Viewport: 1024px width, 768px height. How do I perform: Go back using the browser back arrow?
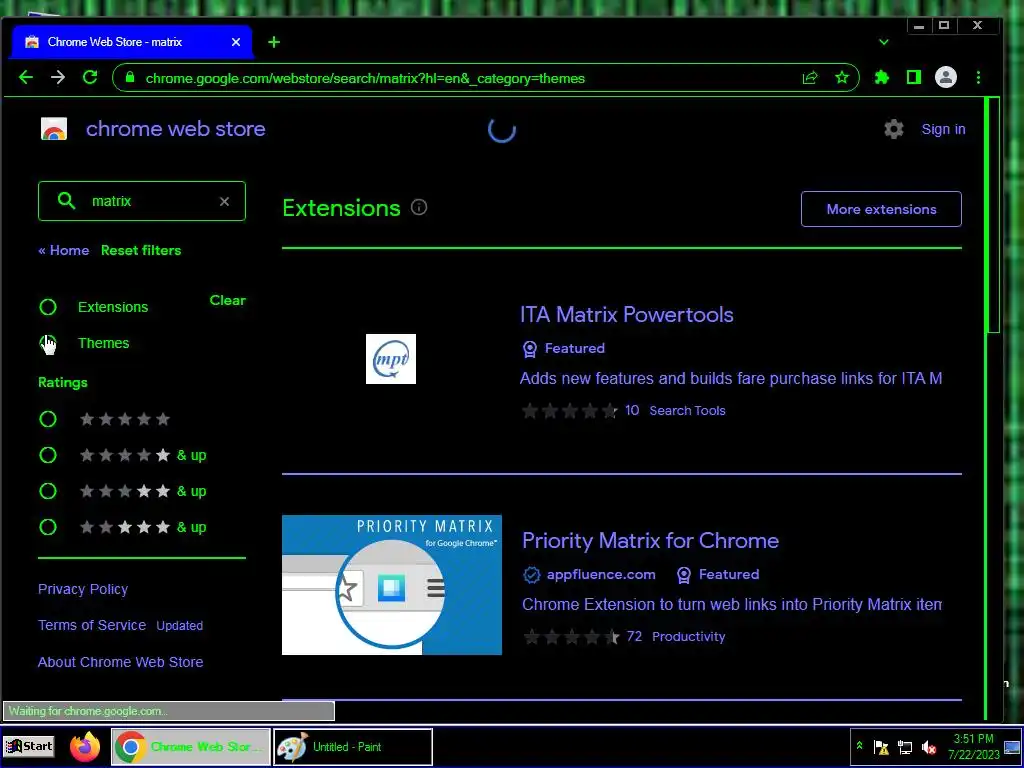[x=26, y=78]
